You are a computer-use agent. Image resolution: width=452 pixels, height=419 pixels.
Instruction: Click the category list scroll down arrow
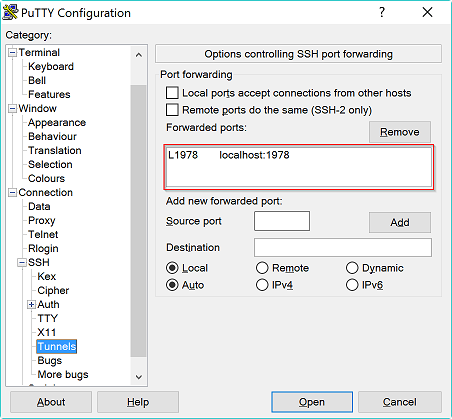pos(139,377)
